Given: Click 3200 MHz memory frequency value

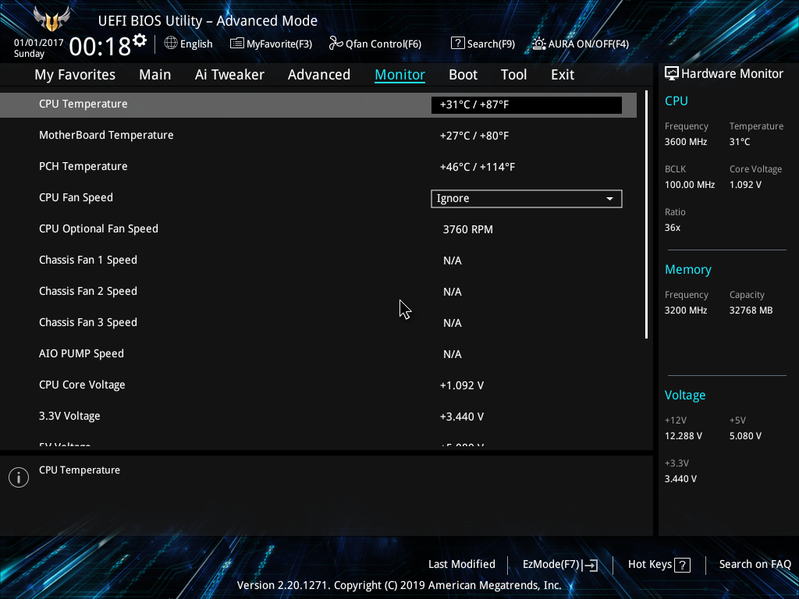Looking at the screenshot, I should point(685,310).
